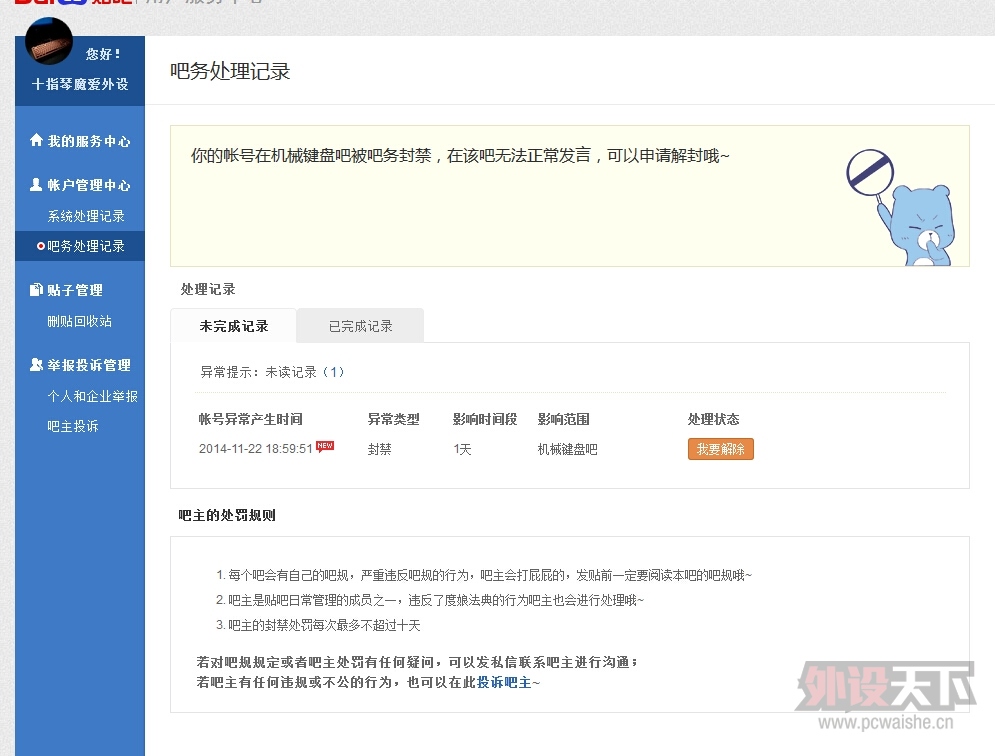995x756 pixels.
Task: Click the document icon beside 贴子管理
Action: (x=37, y=290)
